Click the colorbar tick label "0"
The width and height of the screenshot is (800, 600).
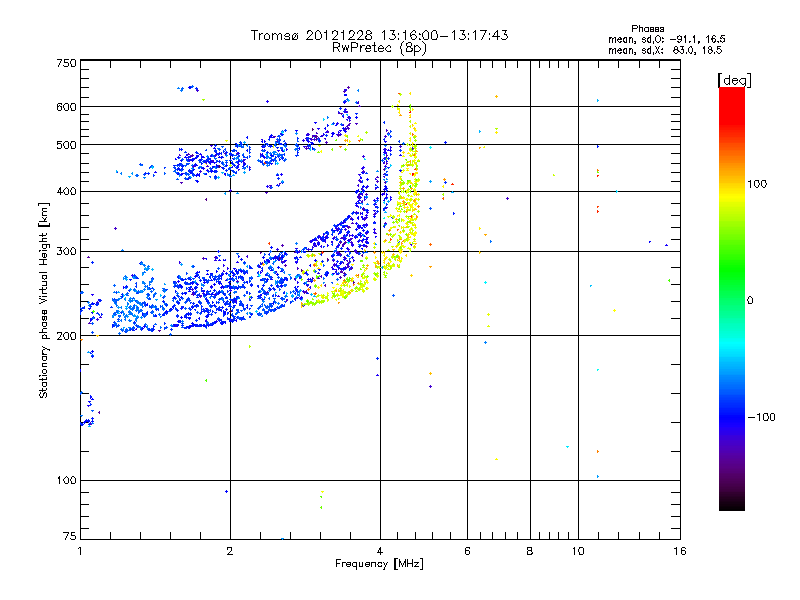pos(749,300)
